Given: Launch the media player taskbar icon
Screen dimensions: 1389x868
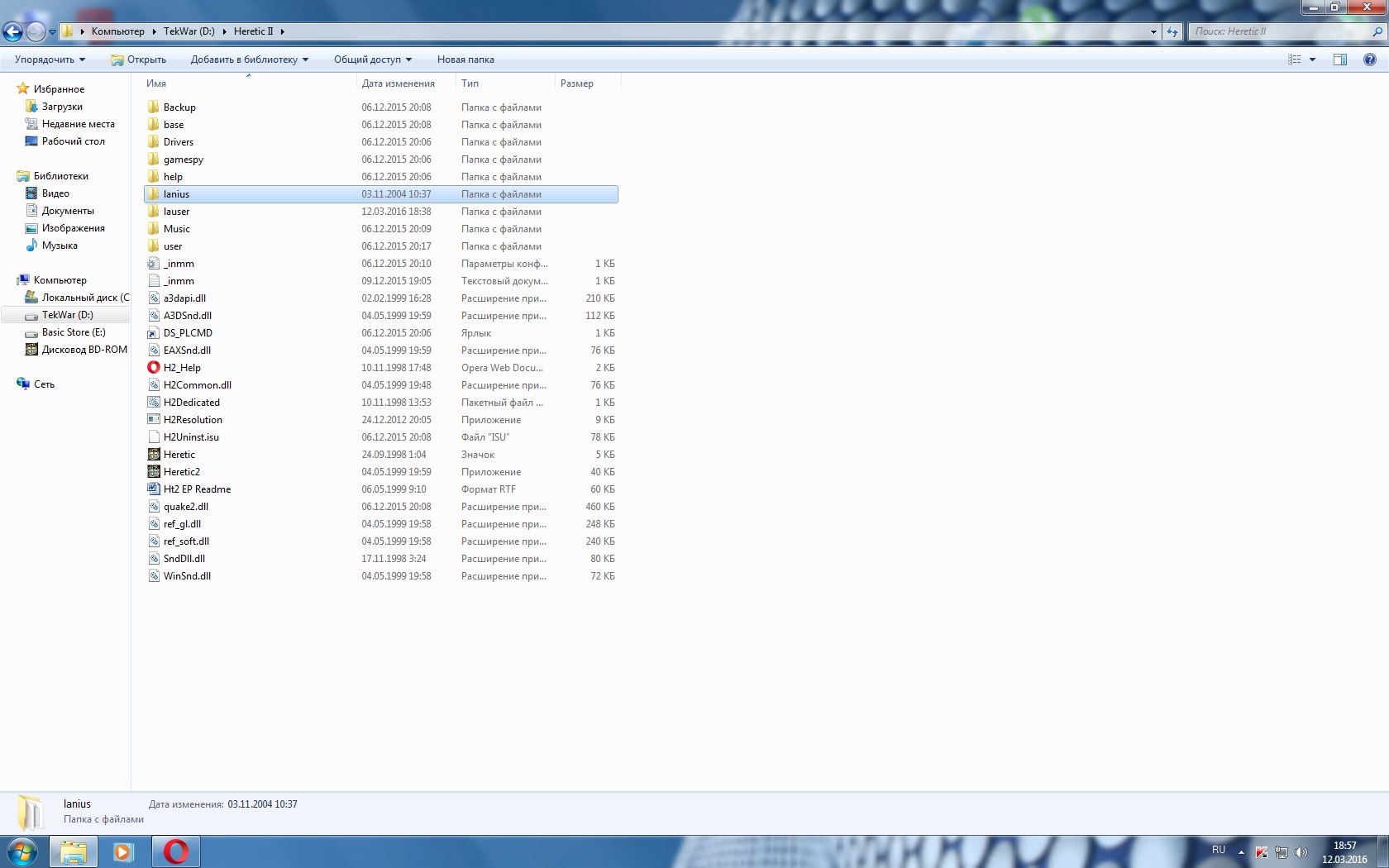Looking at the screenshot, I should point(123,851).
